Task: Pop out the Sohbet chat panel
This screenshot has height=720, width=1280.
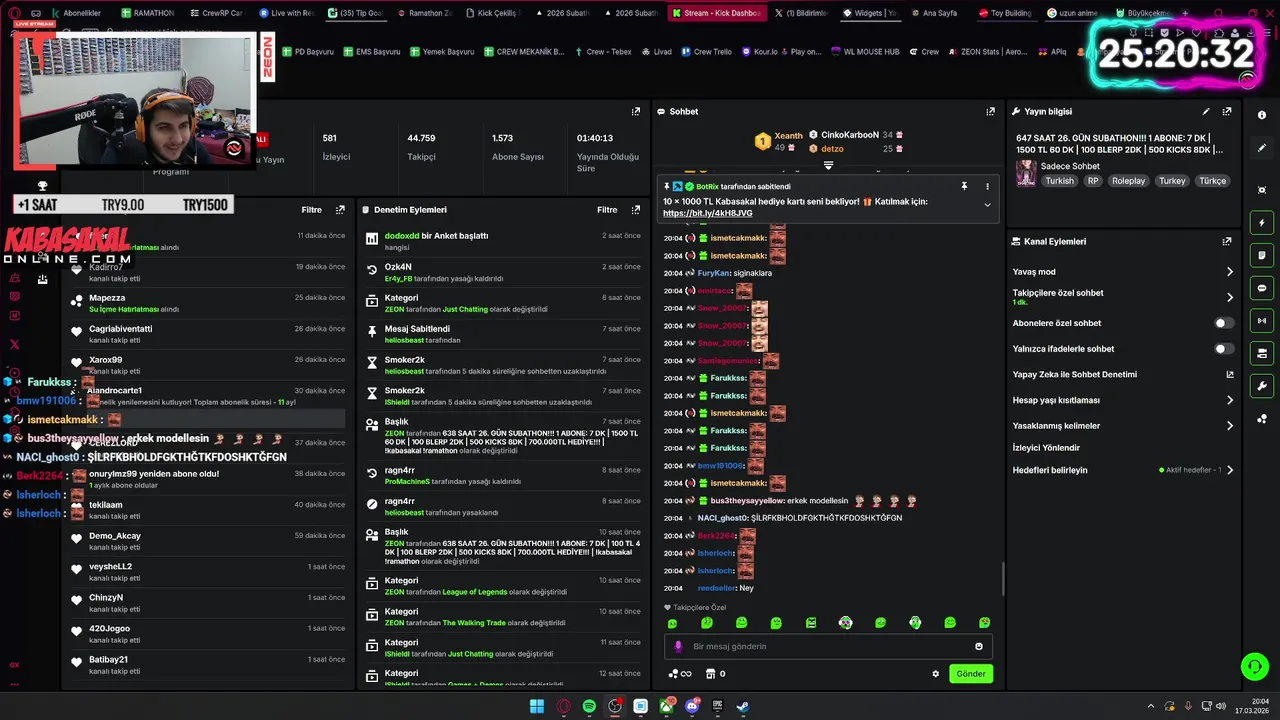Action: tap(990, 112)
